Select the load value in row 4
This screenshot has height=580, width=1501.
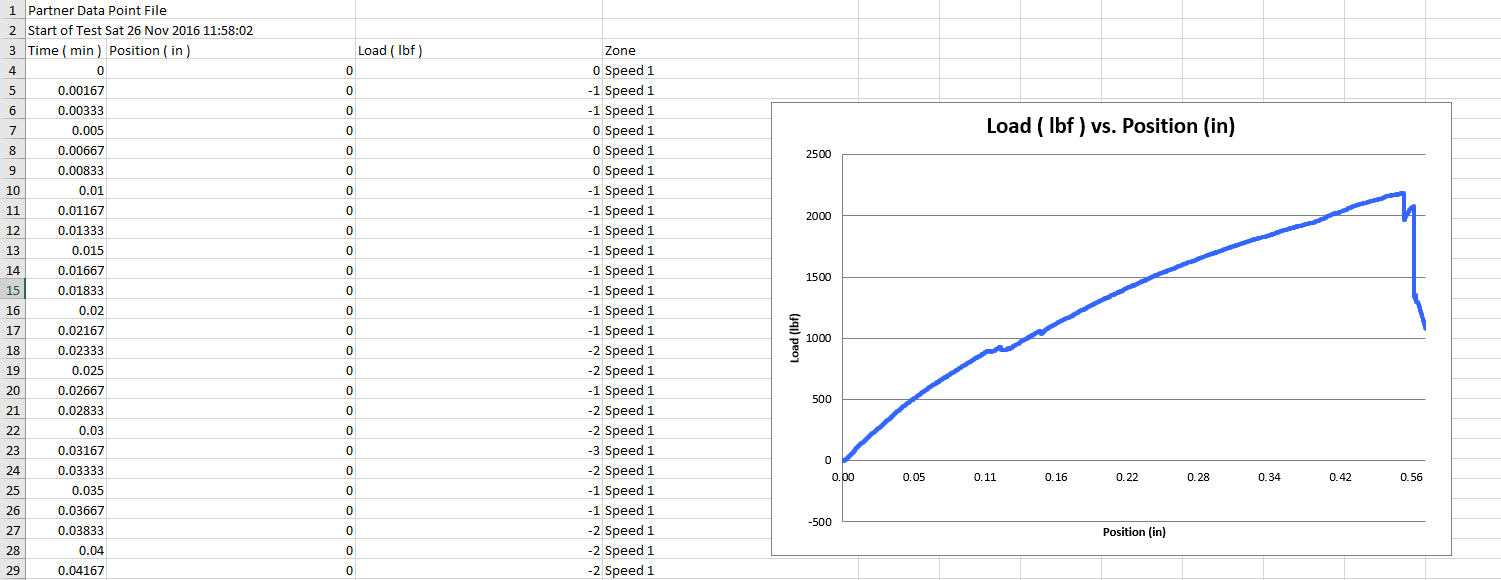(x=478, y=70)
